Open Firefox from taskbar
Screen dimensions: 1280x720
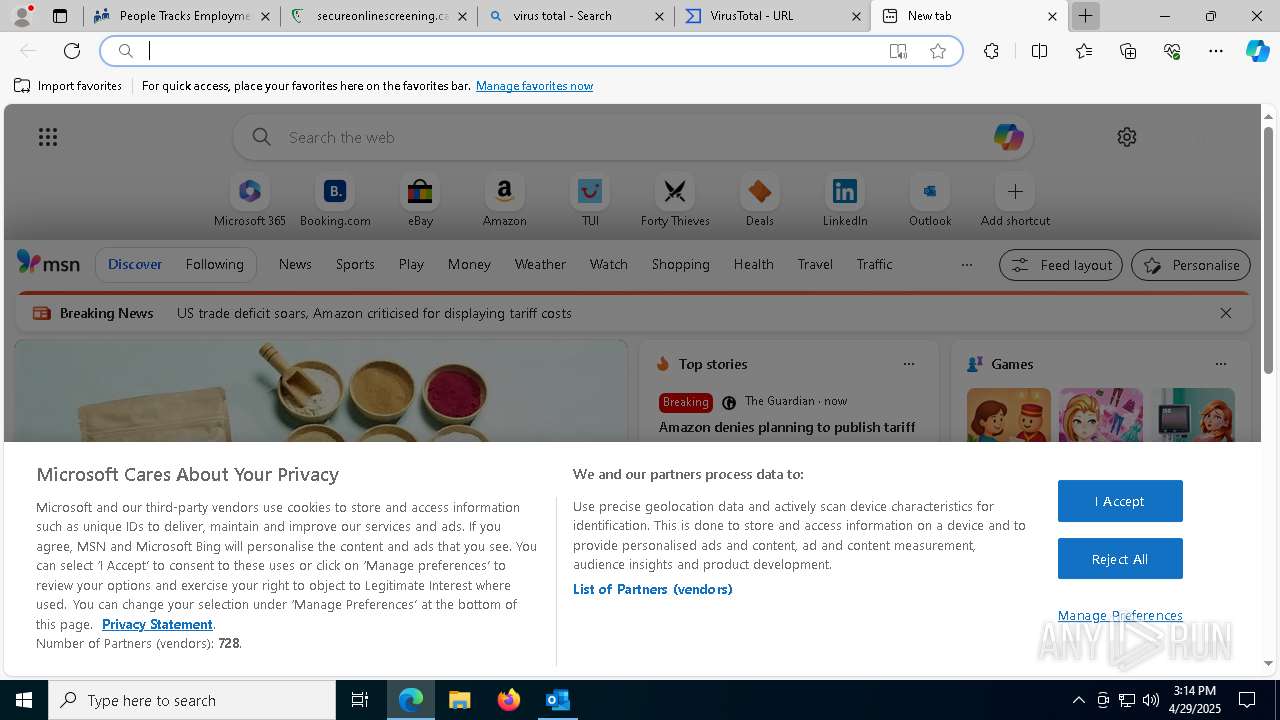coord(508,700)
